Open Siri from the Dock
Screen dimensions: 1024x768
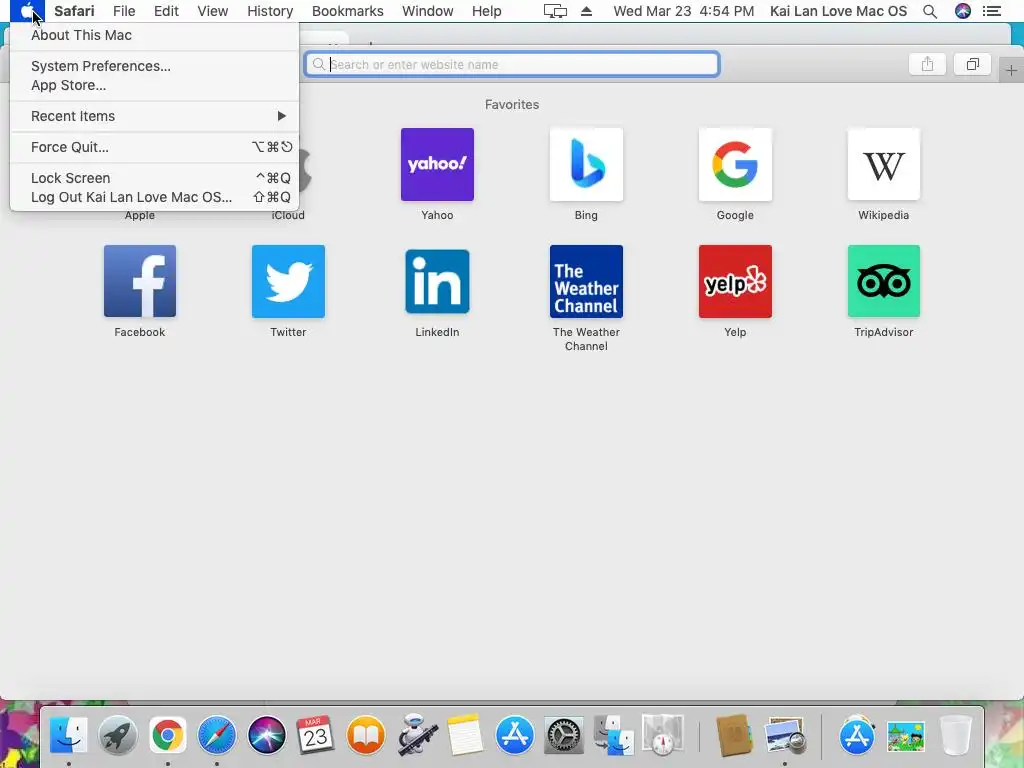coord(266,735)
